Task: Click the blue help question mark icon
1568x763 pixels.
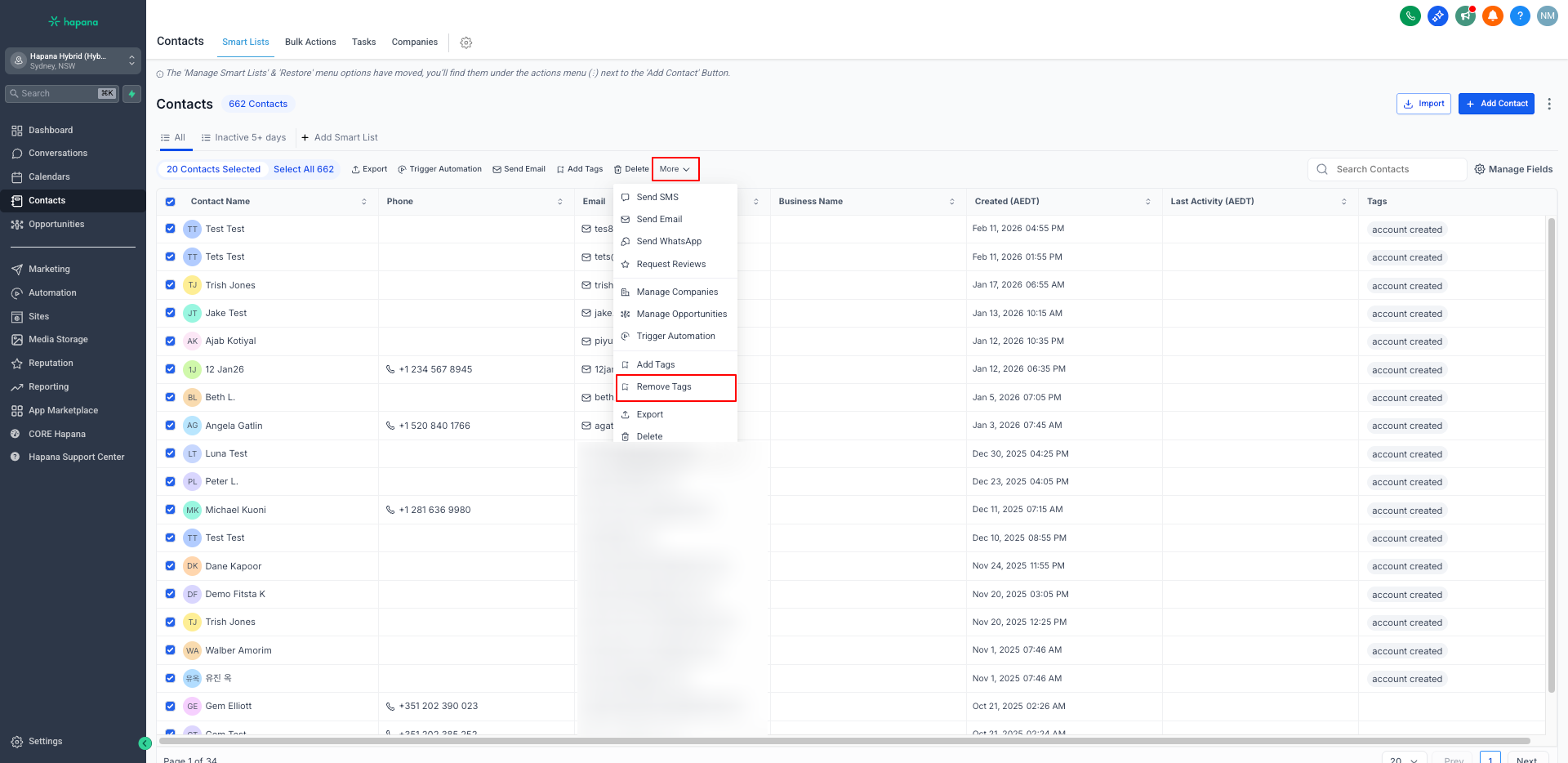Action: (x=1520, y=16)
